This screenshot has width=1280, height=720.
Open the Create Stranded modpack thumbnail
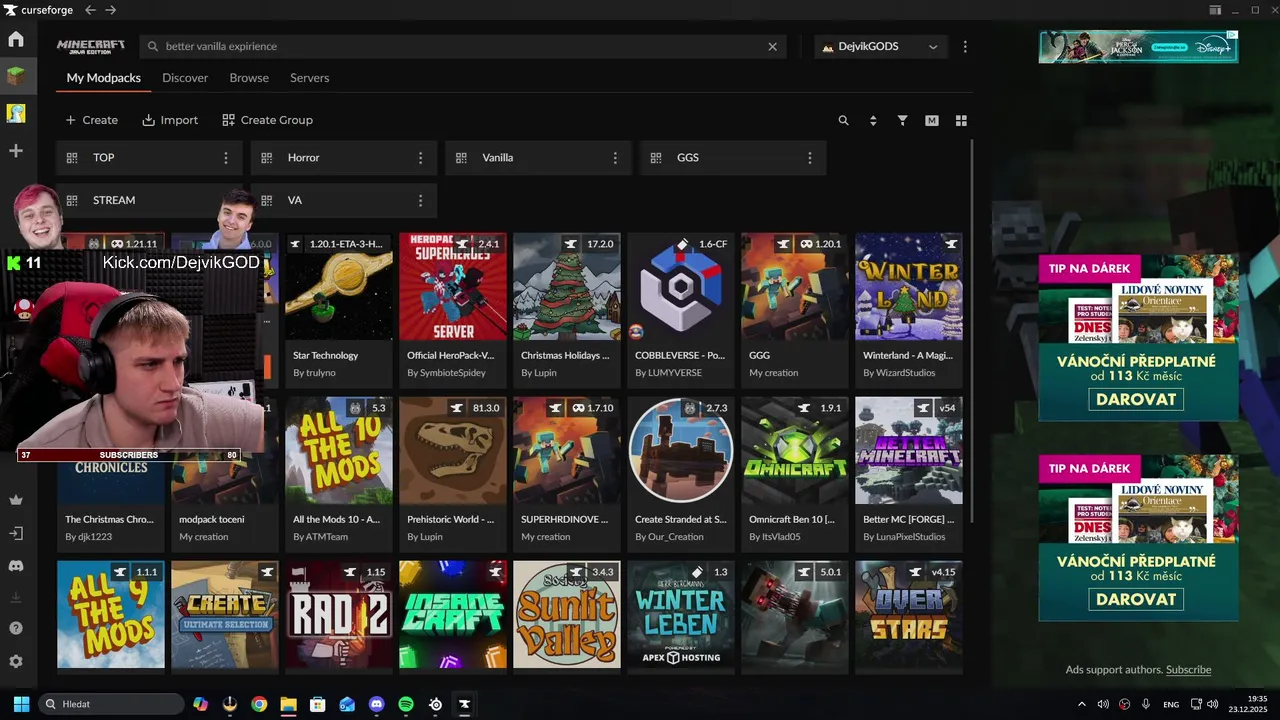click(x=681, y=451)
